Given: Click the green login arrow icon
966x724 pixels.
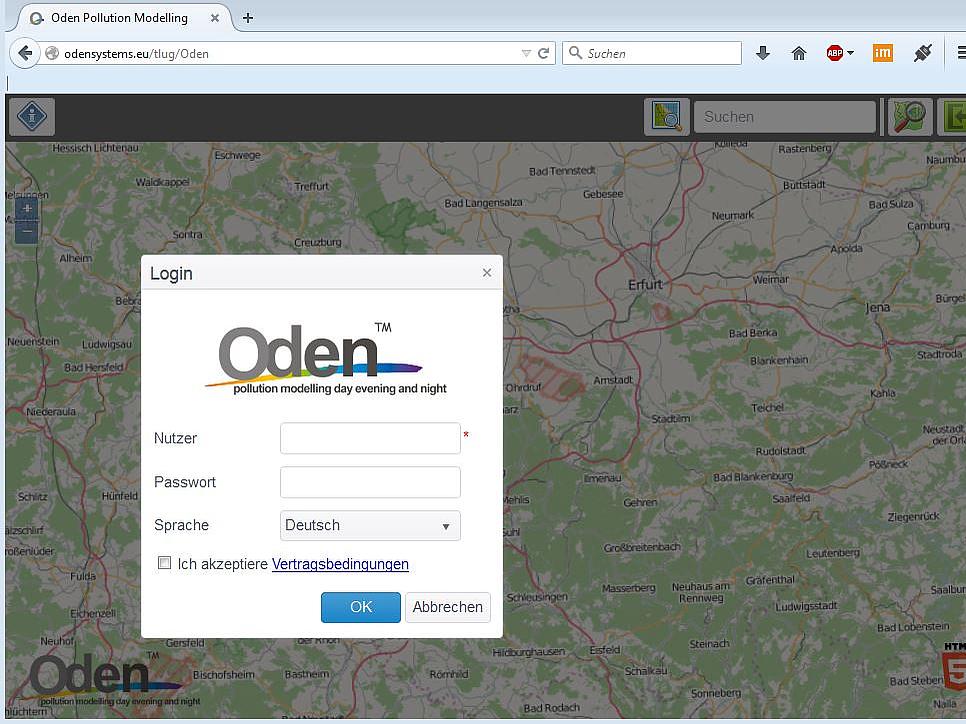Looking at the screenshot, I should tap(954, 116).
